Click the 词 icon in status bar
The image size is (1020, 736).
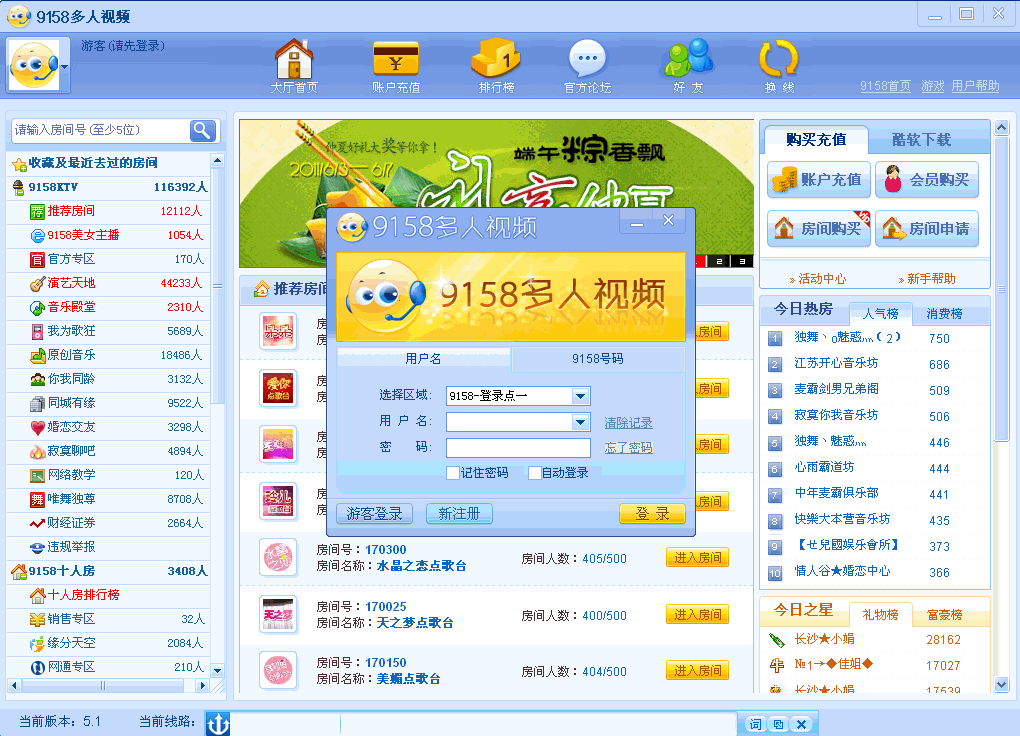point(755,724)
